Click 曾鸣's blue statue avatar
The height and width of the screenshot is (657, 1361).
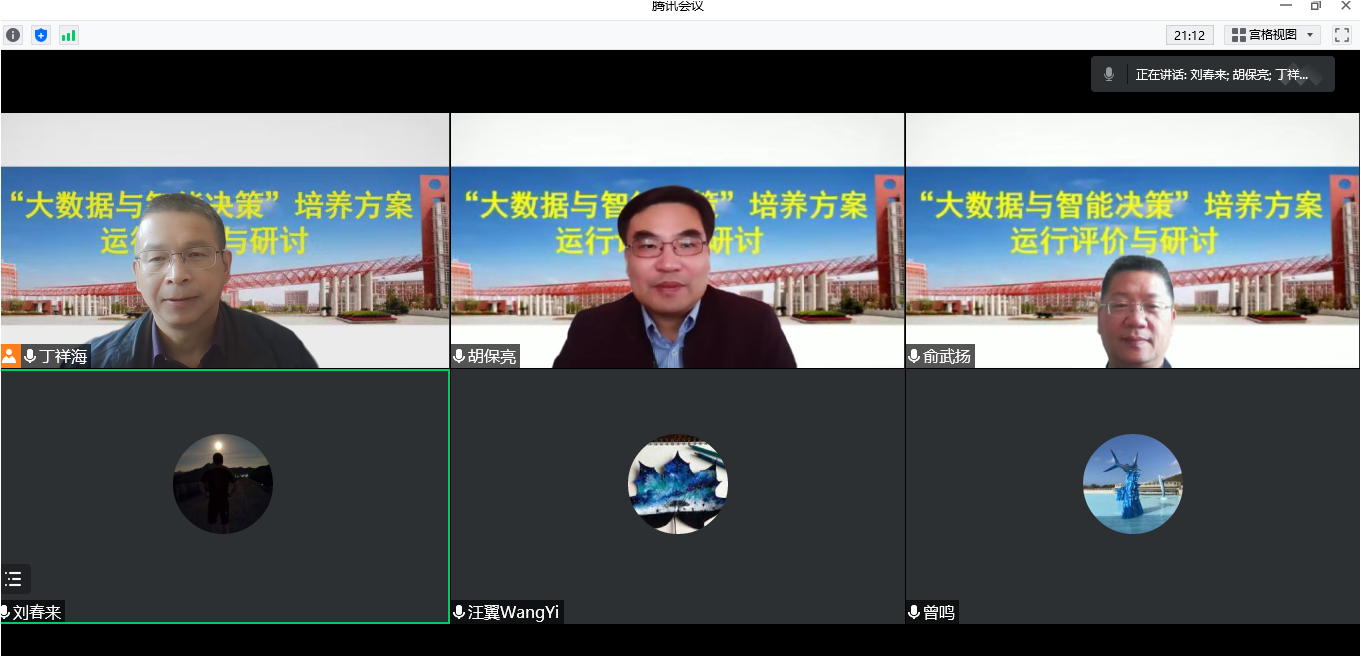(x=1133, y=484)
